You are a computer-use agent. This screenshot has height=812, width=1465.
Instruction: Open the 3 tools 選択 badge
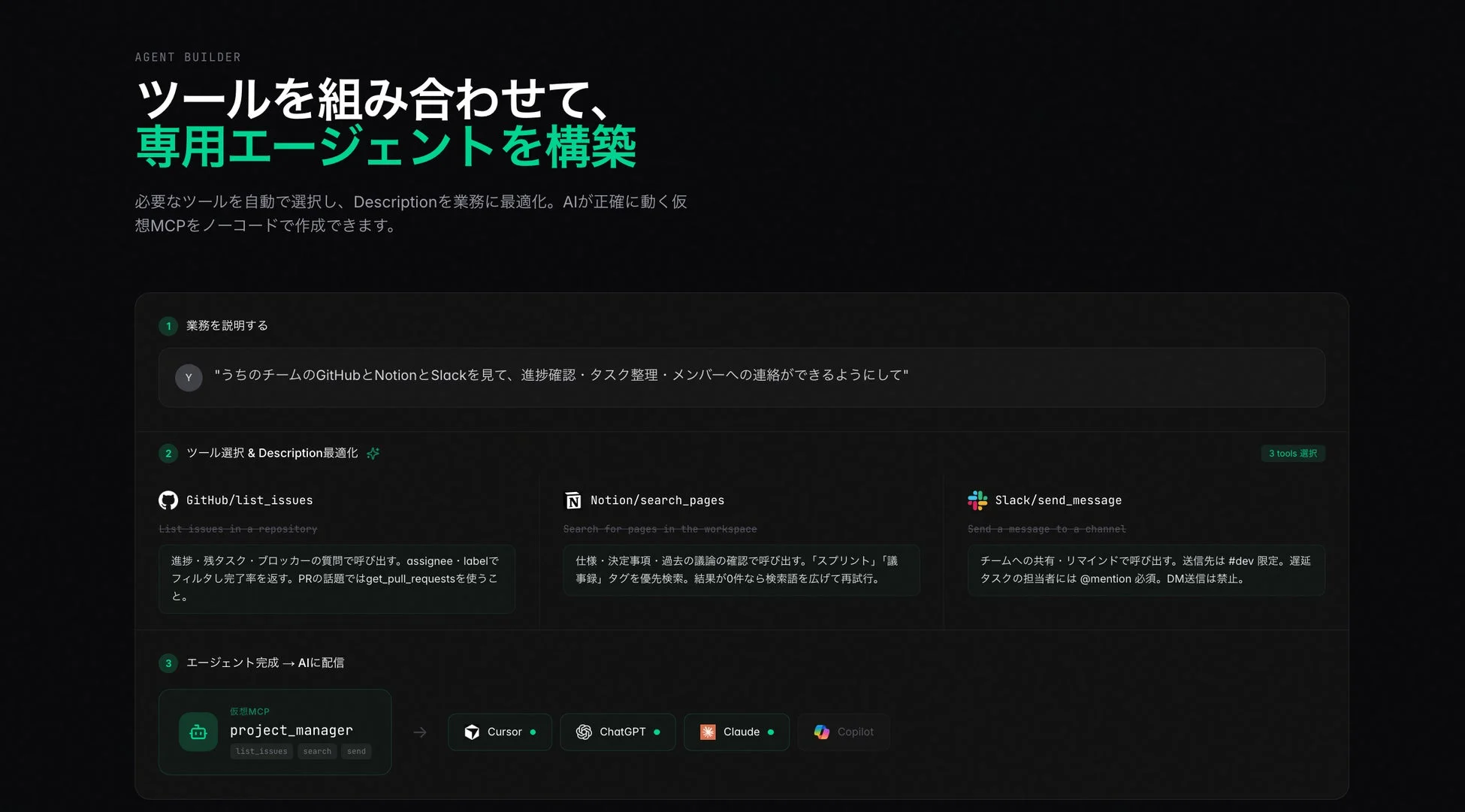tap(1293, 453)
